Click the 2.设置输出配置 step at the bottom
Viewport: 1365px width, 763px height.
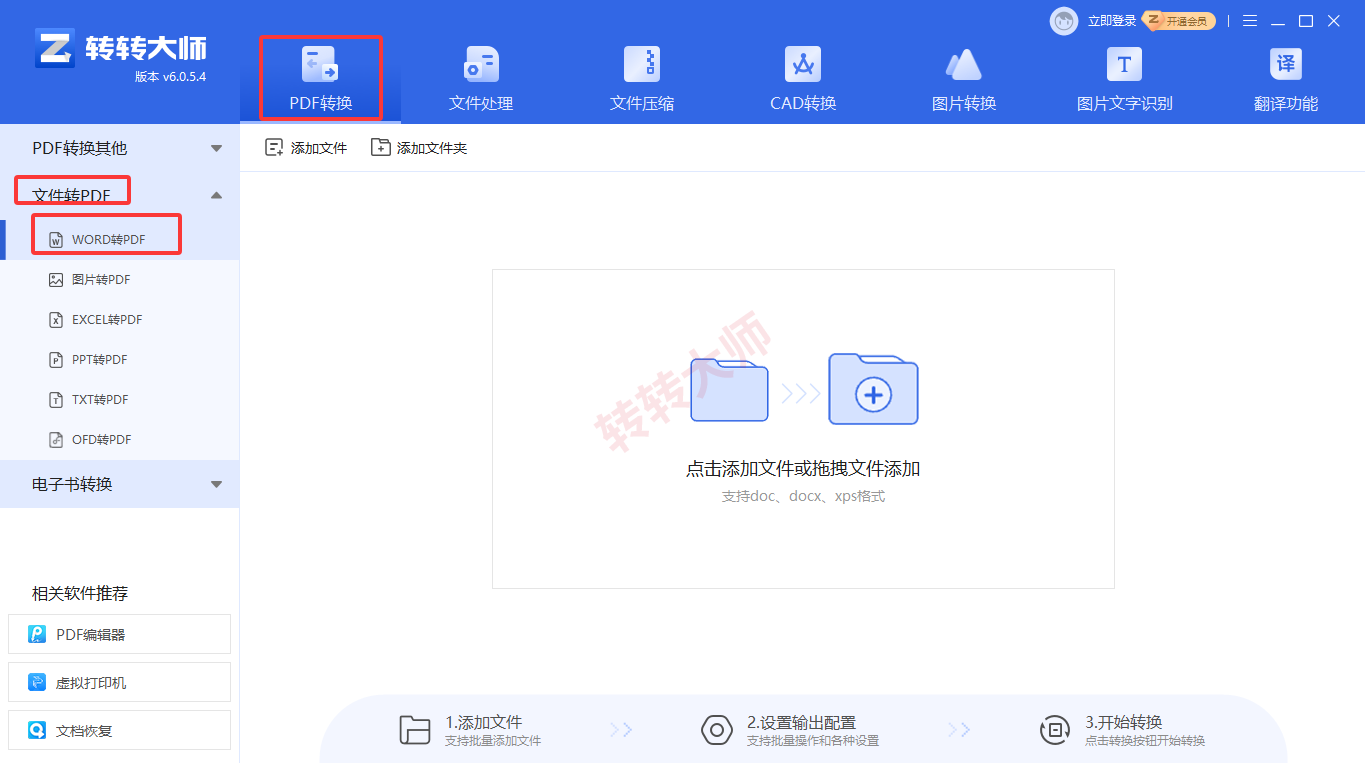(790, 730)
